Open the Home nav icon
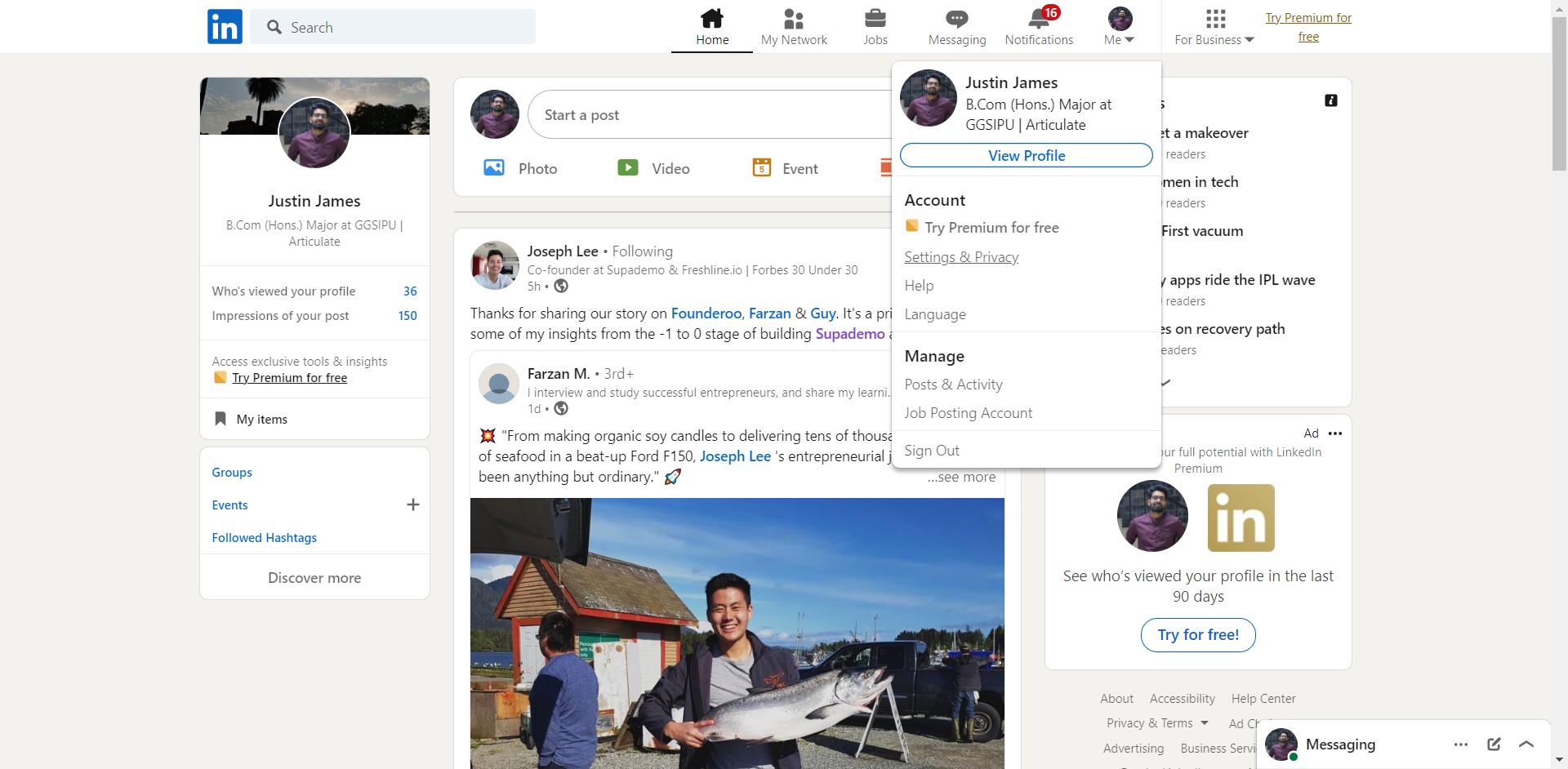The width and height of the screenshot is (1568, 769). [712, 18]
